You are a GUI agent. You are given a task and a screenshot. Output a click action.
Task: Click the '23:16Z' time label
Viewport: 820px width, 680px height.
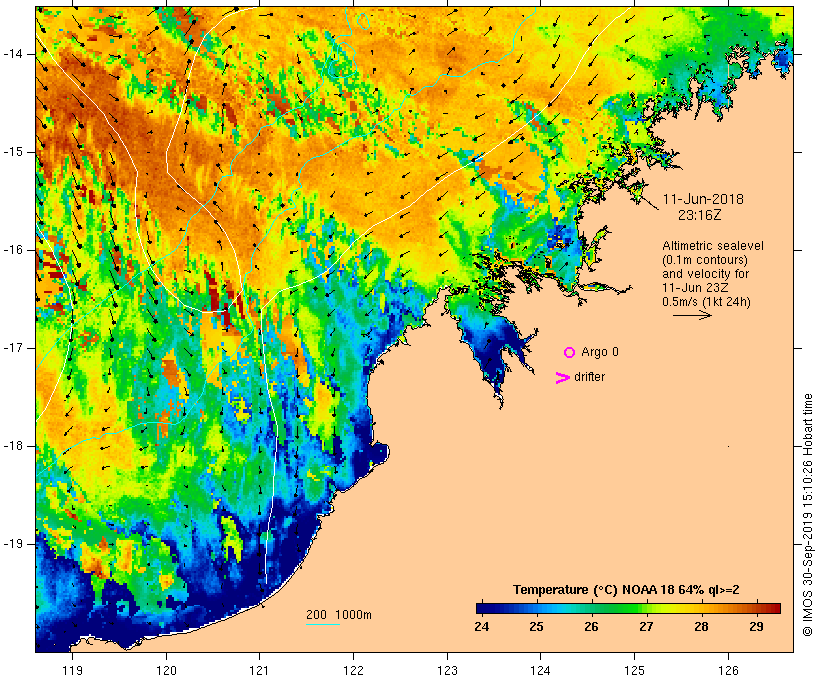click(700, 215)
